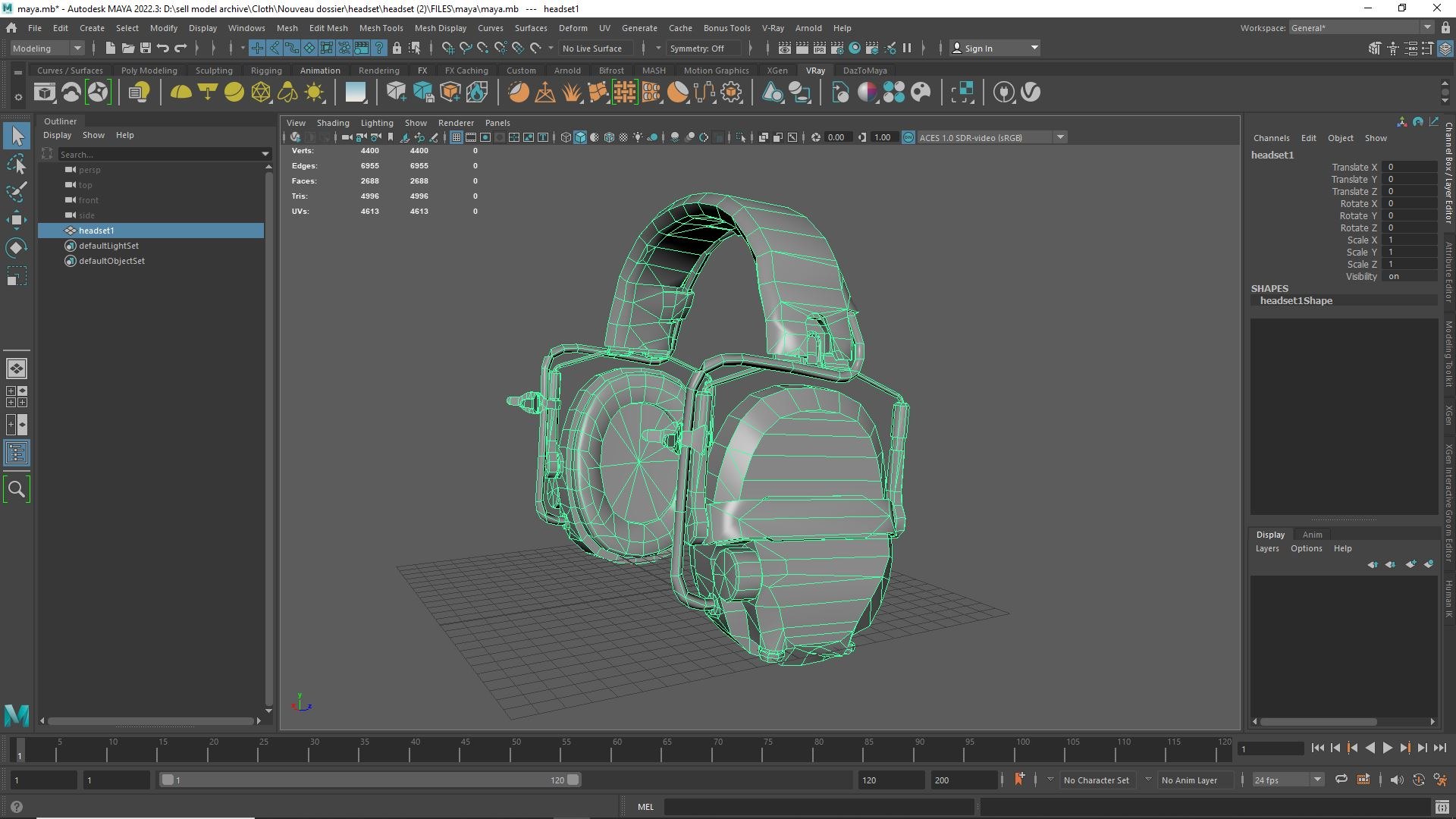Expand the Outliner search filter dropdown
1456x819 pixels.
tap(265, 154)
